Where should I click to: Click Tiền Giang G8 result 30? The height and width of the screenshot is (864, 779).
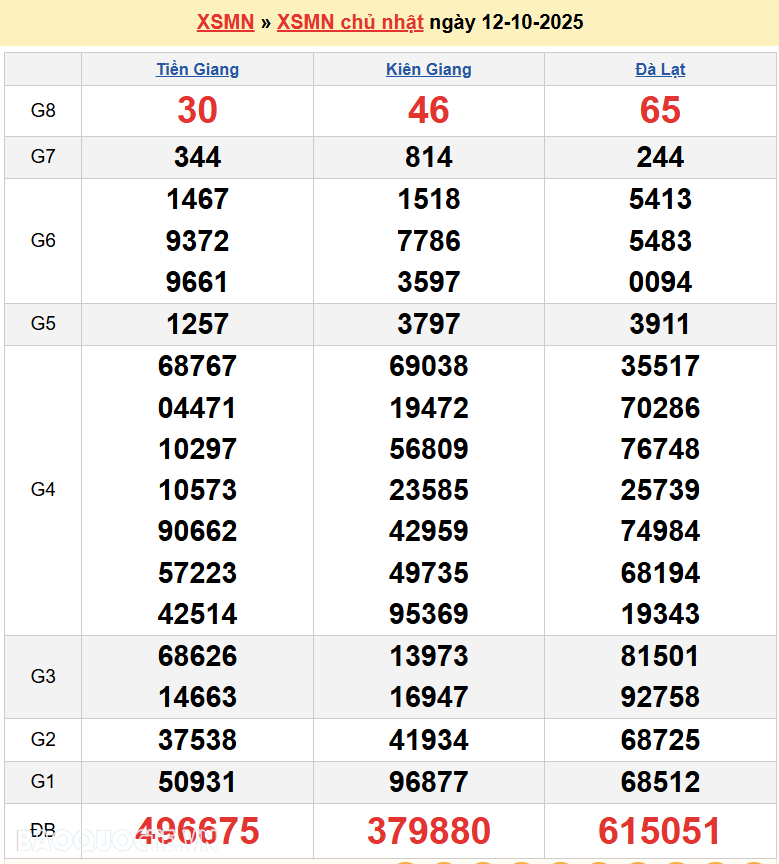[x=197, y=111]
